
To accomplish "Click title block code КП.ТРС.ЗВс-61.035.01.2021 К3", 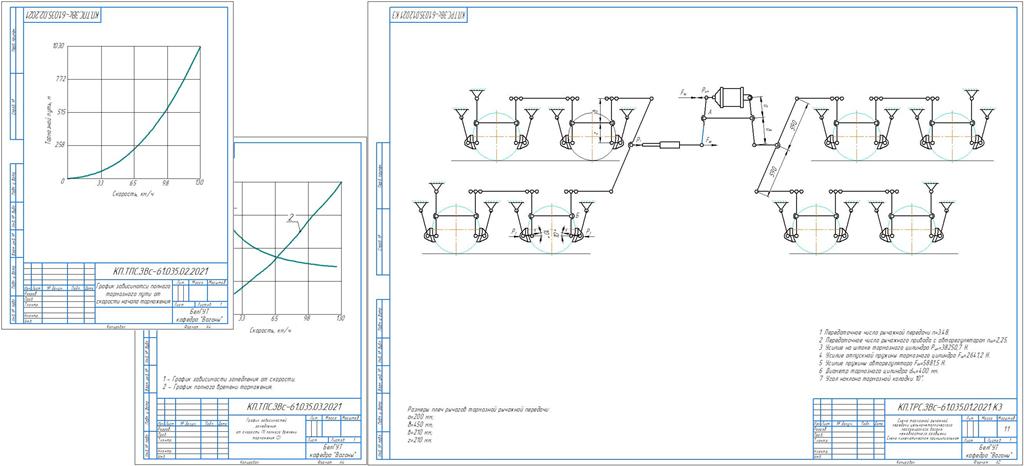I will (x=951, y=406).
